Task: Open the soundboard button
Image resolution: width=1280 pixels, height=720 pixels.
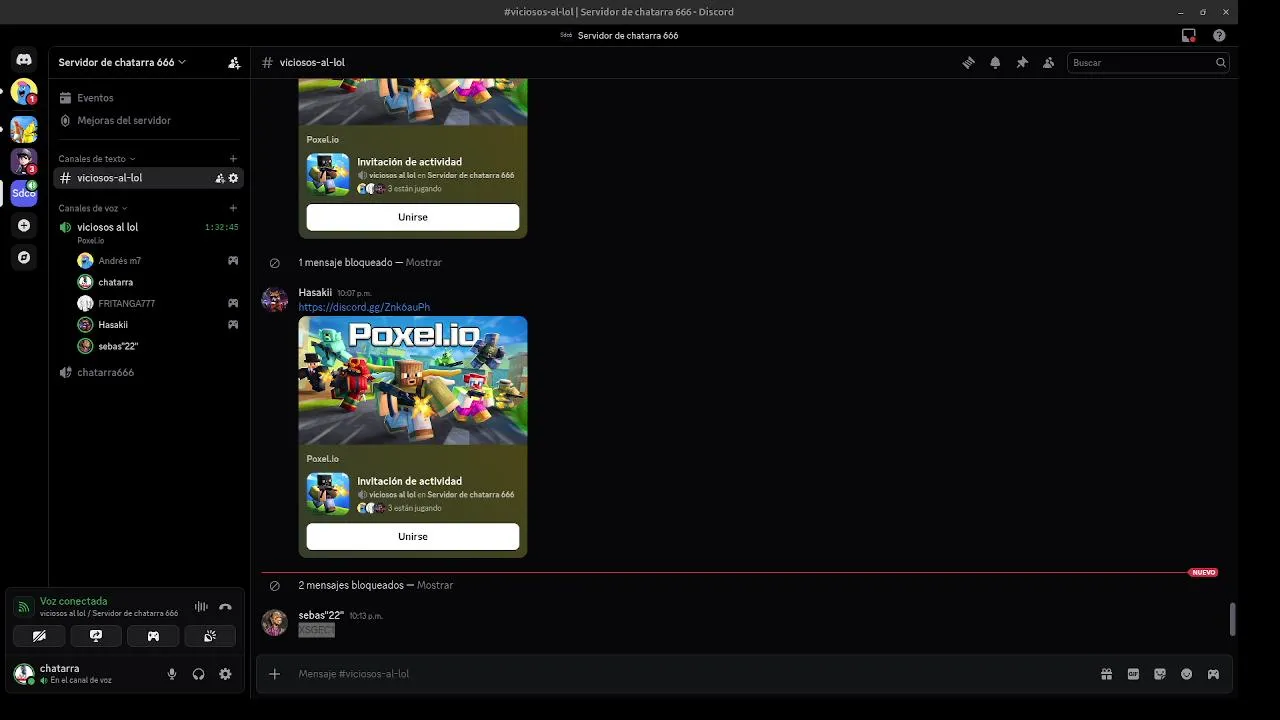Action: pyautogui.click(x=210, y=636)
